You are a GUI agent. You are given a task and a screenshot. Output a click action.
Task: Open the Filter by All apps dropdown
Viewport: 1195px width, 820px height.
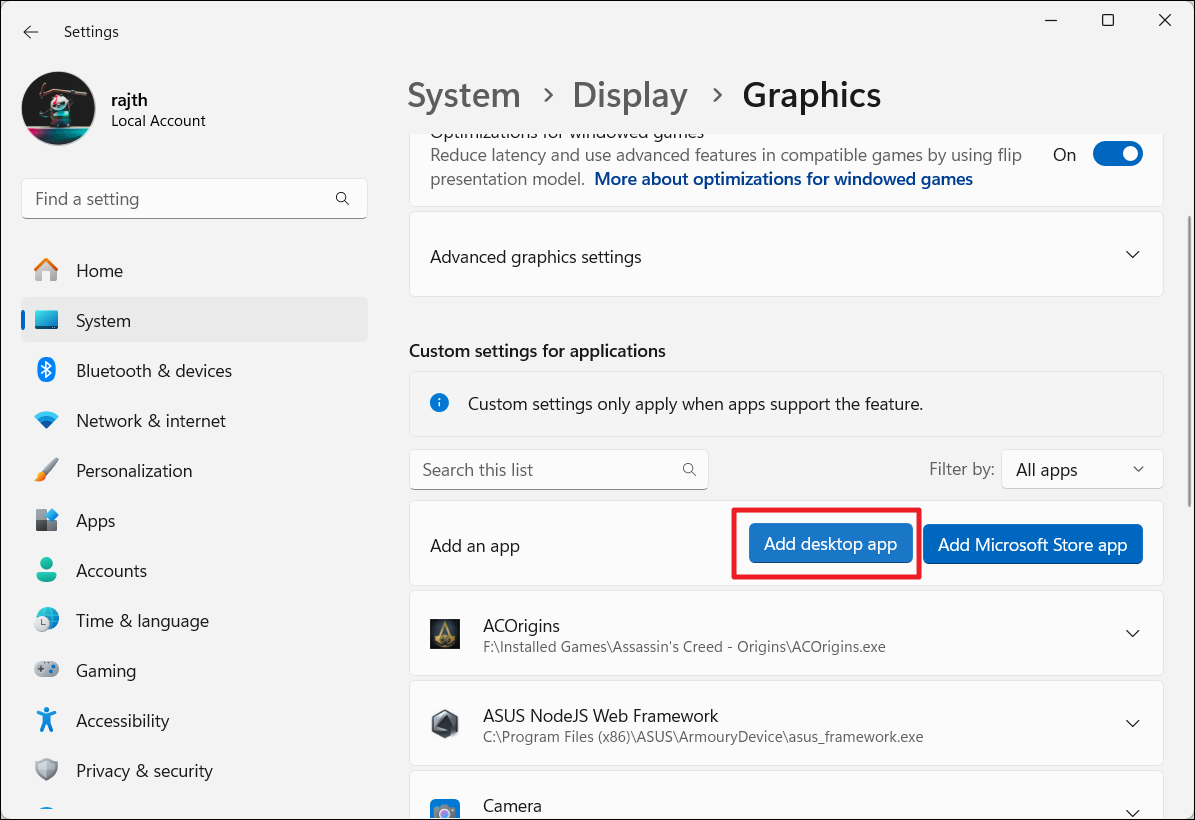(1081, 470)
